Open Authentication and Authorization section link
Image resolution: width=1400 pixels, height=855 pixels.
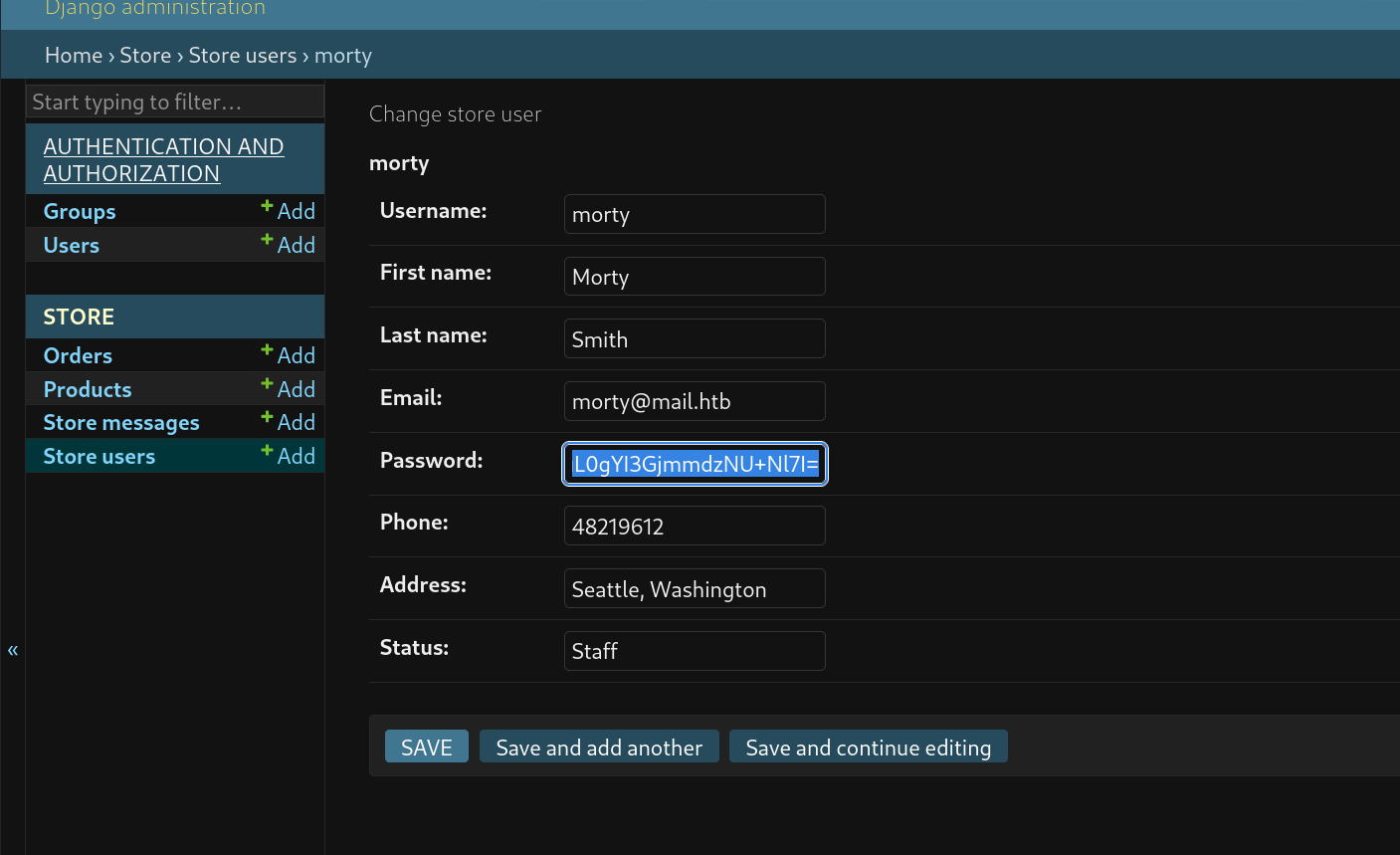pos(164,159)
